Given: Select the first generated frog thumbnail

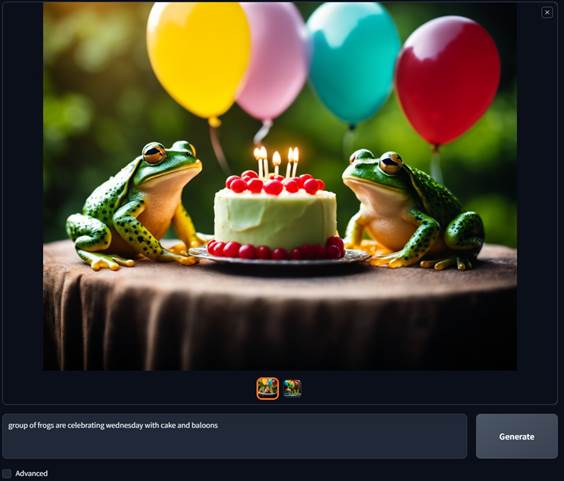Looking at the screenshot, I should 268,389.
